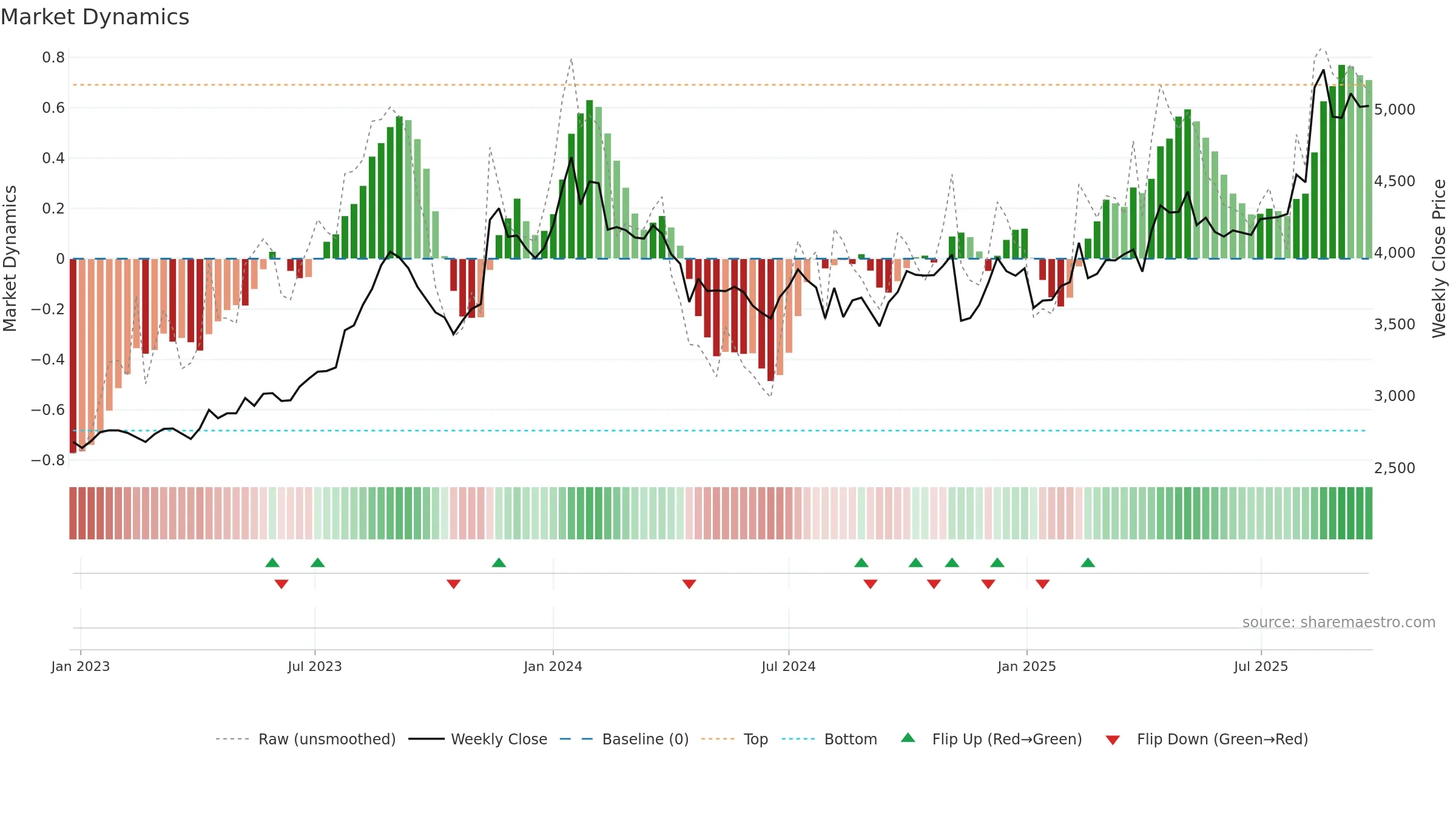Select the flip-down marker in October 2023
The image size is (1456, 819).
(454, 584)
